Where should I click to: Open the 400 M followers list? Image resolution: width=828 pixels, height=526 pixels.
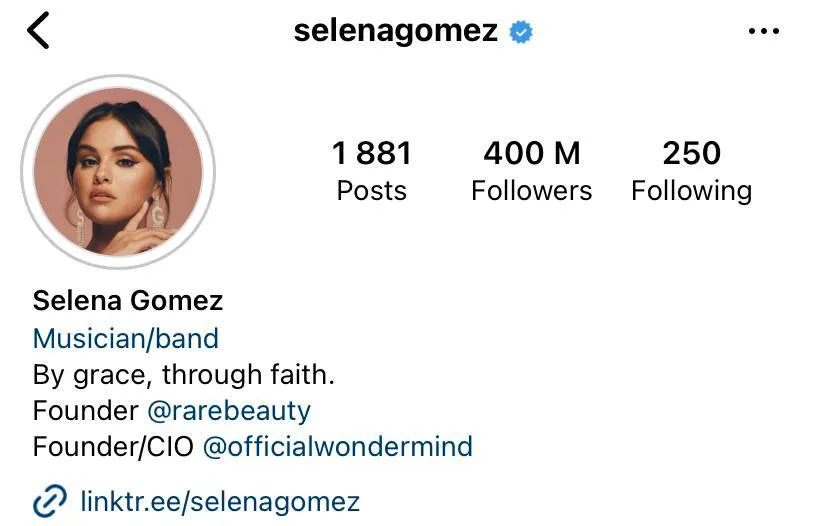coord(532,153)
